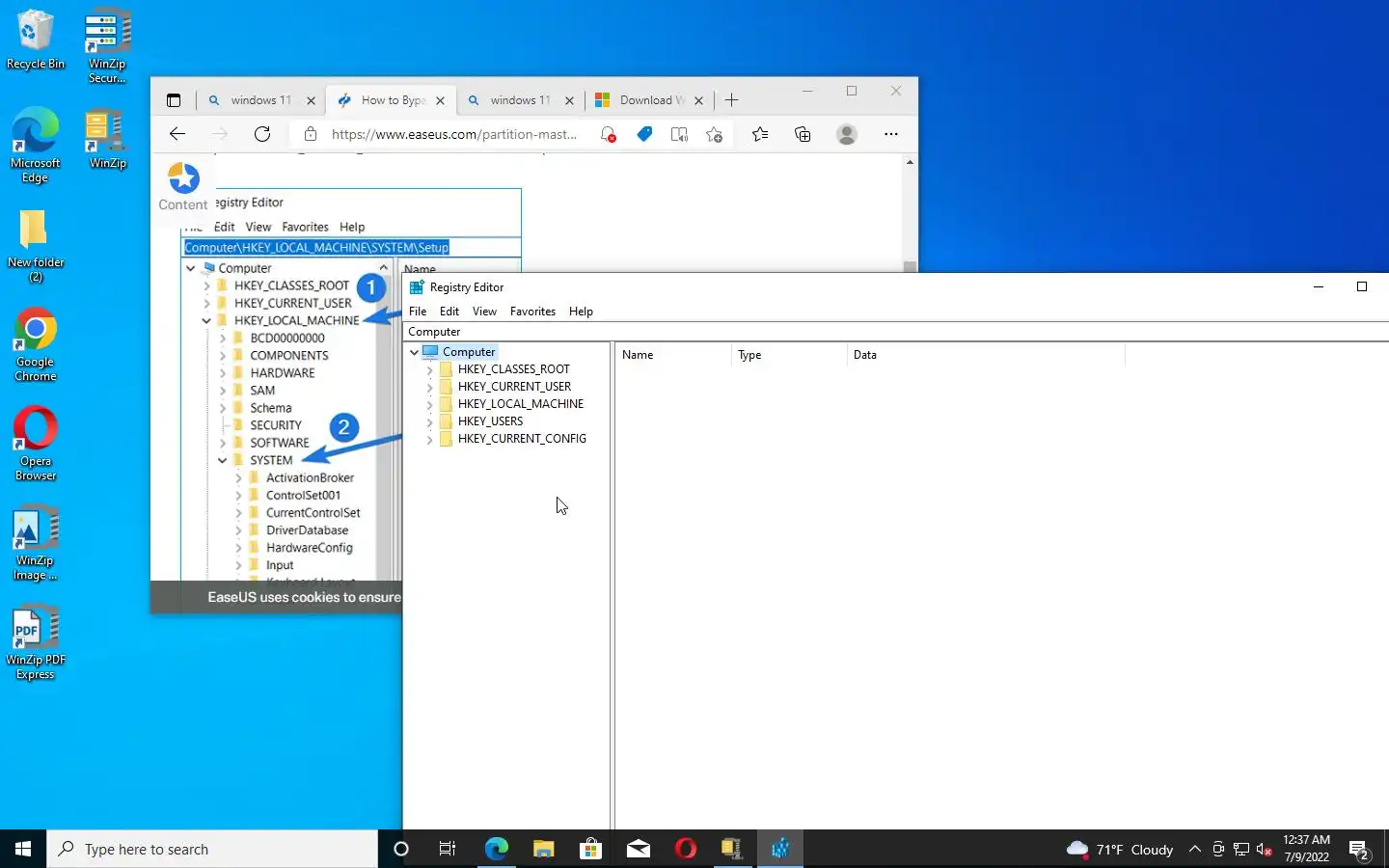Expand HKEY_USERS in Registry Editor
The image size is (1389, 868).
tap(429, 421)
